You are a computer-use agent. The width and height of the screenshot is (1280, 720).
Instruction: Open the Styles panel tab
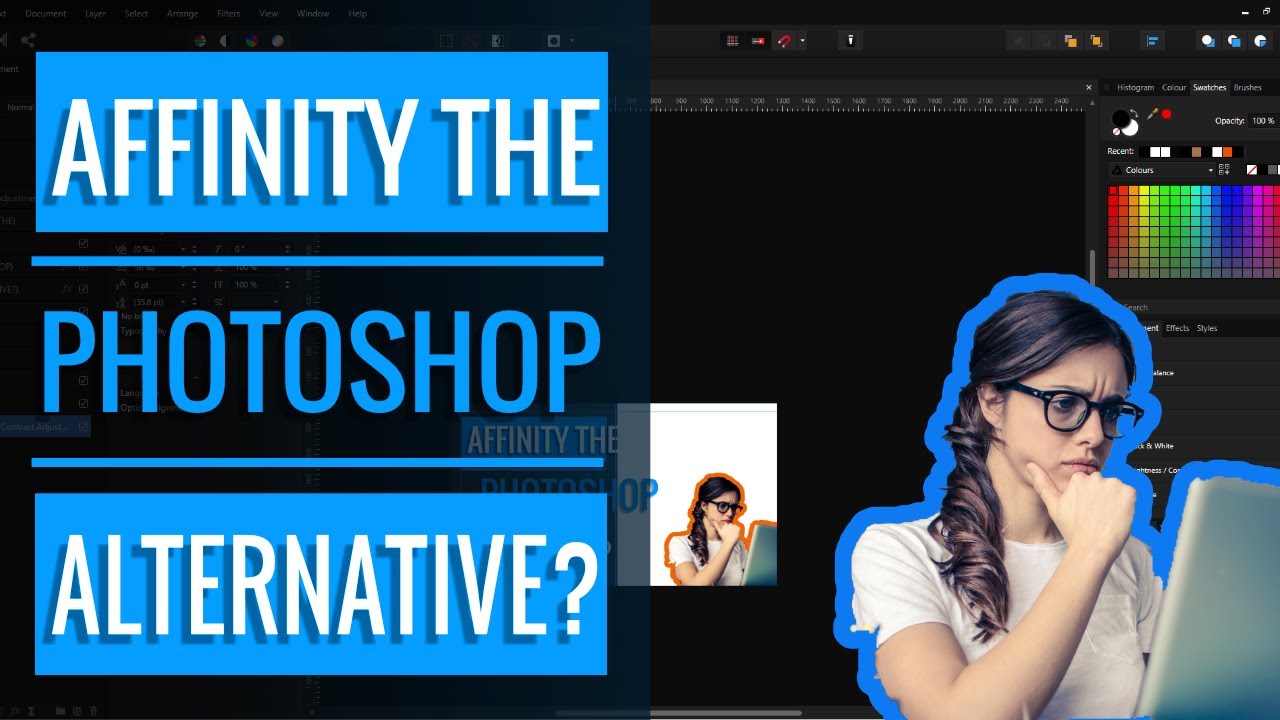click(1207, 328)
